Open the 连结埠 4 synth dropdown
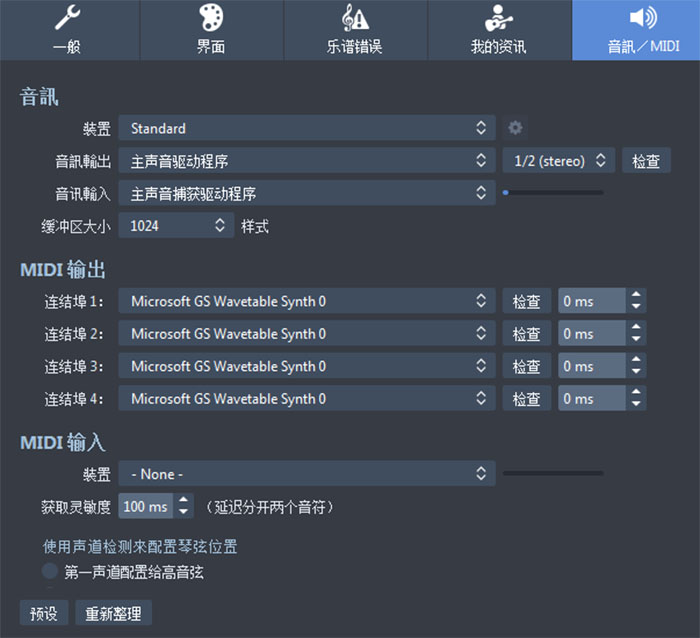 click(307, 398)
